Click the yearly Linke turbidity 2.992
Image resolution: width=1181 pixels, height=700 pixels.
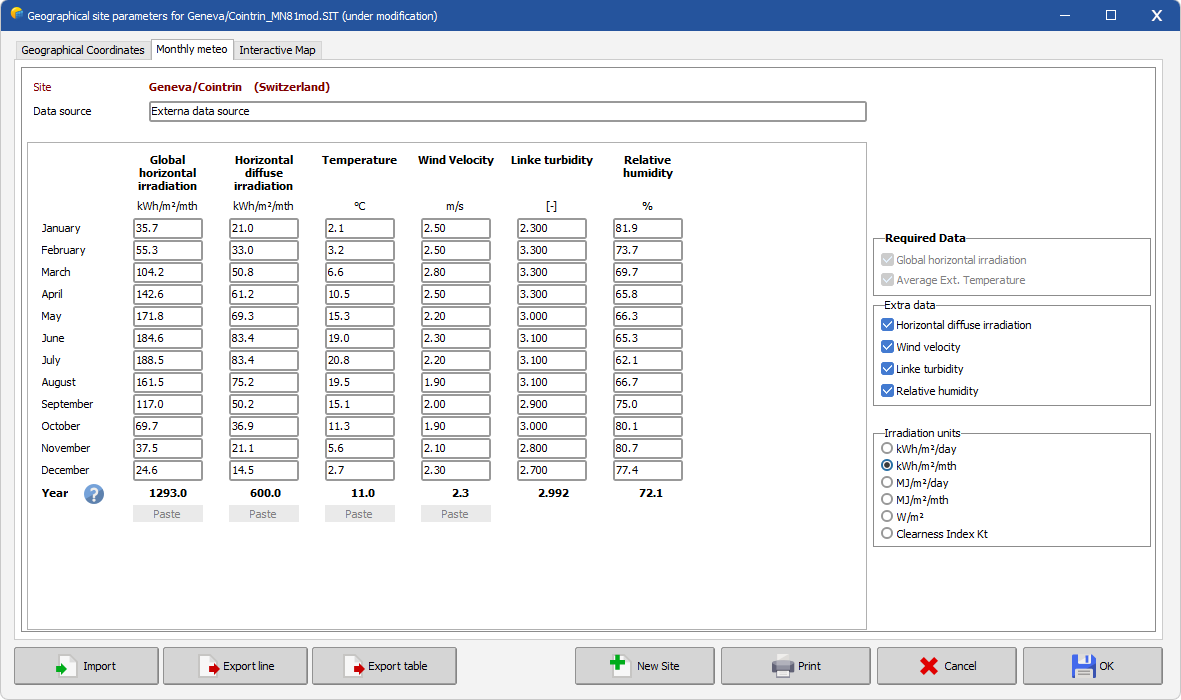click(x=554, y=493)
